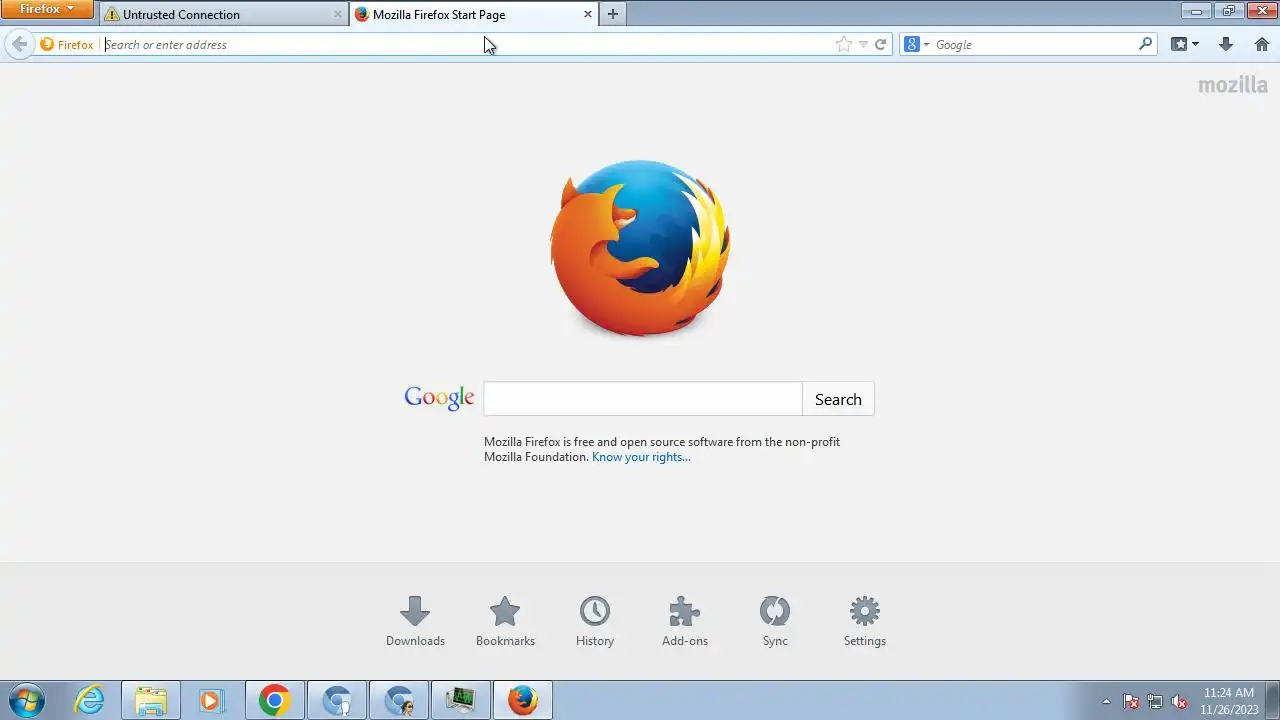Open Bookmarks from the start page launcher
Image resolution: width=1280 pixels, height=720 pixels.
505,621
